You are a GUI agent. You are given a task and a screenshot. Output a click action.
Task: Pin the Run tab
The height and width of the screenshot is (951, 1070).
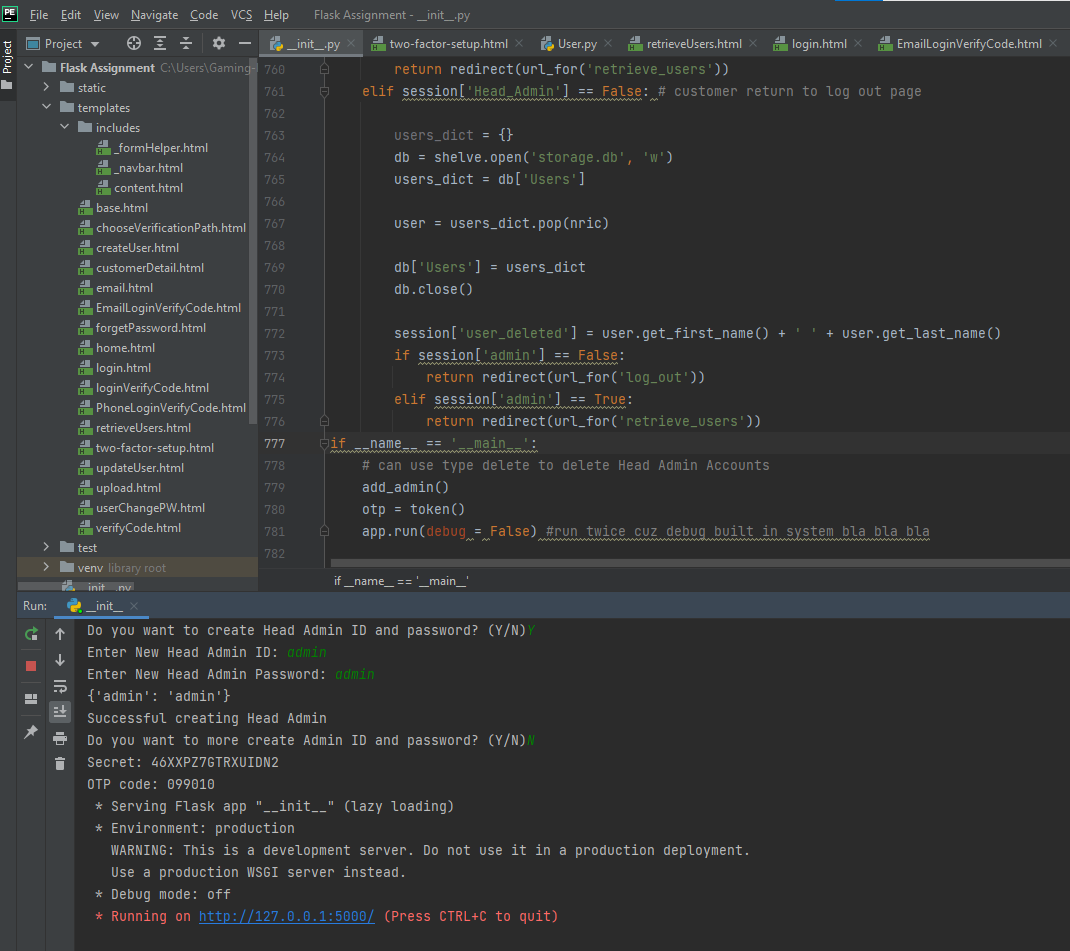pyautogui.click(x=31, y=732)
